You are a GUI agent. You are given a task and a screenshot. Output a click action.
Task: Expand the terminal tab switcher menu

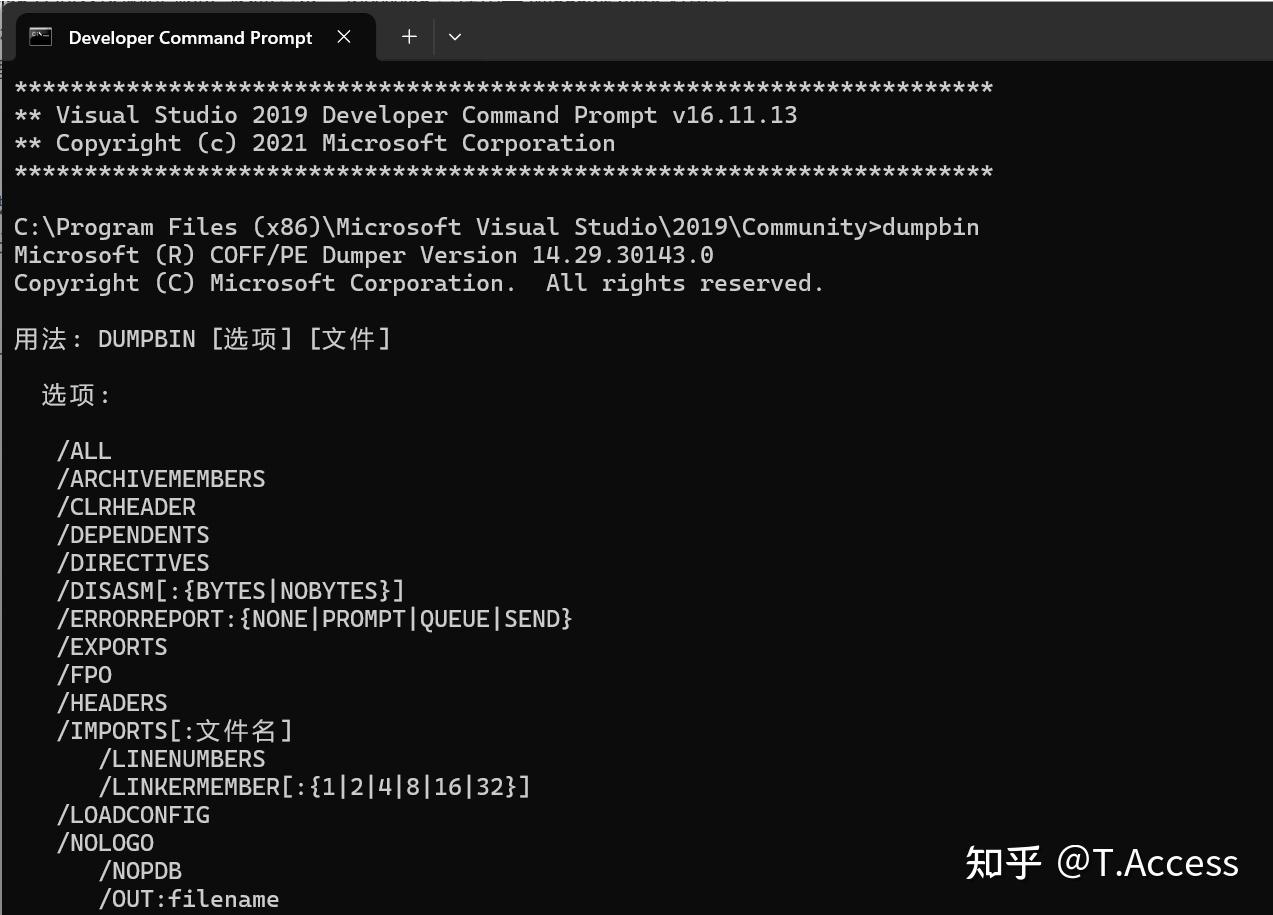point(455,36)
